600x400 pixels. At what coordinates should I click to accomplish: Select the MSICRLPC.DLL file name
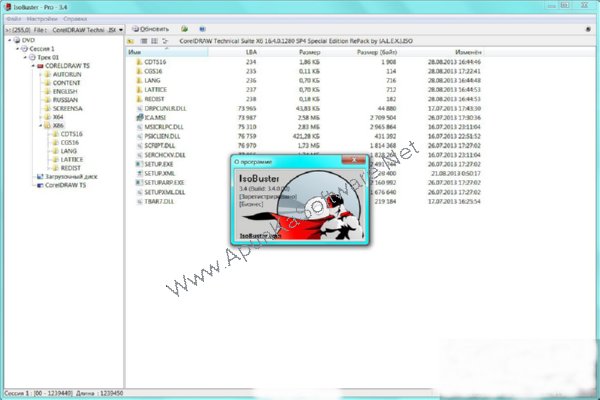(x=164, y=127)
